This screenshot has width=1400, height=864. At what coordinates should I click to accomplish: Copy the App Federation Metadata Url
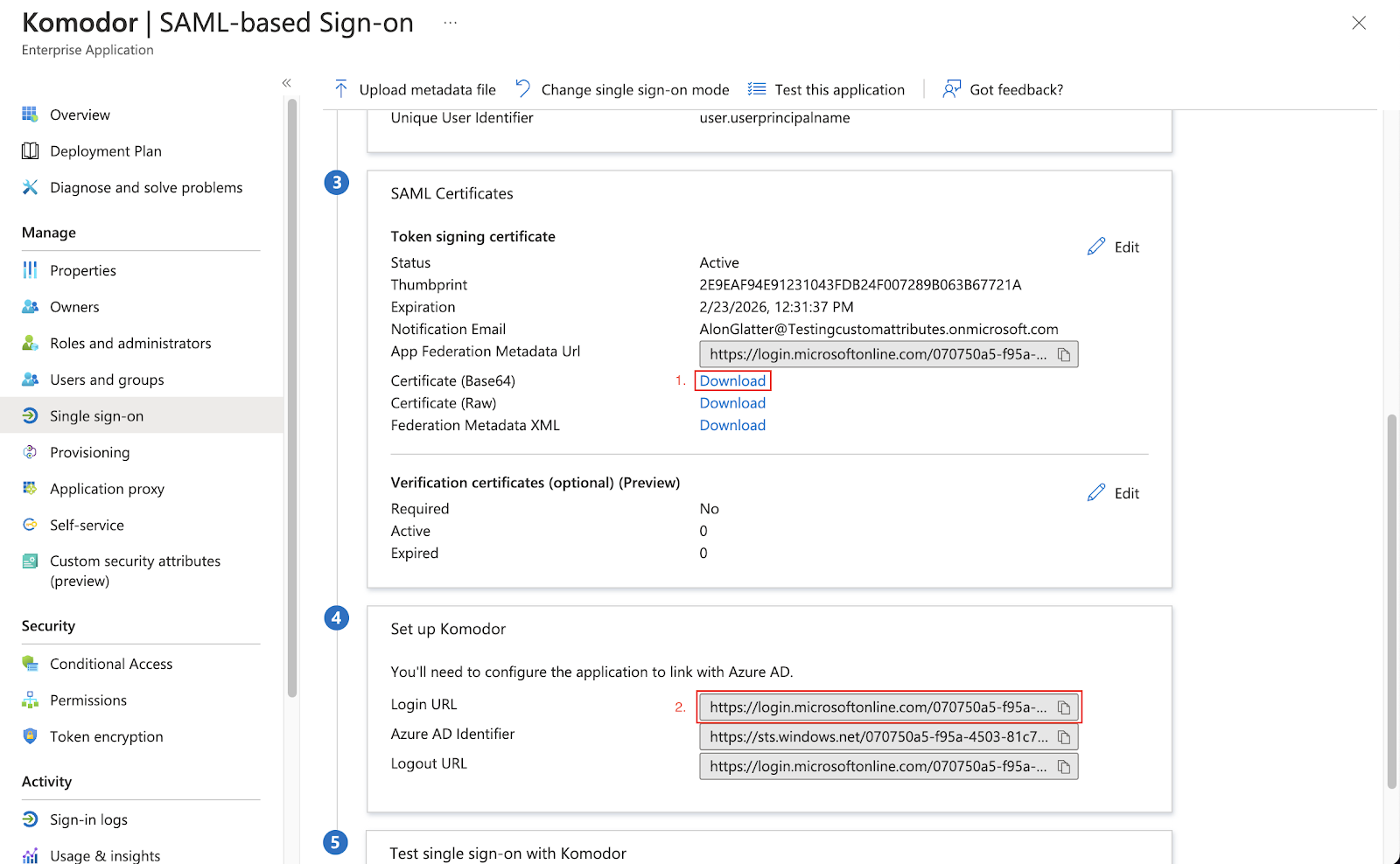tap(1064, 354)
